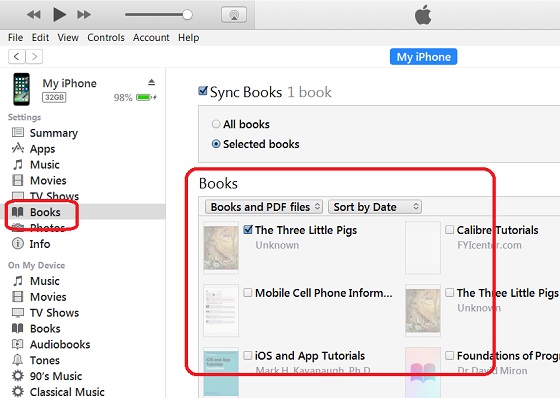Open the Help menu
The width and height of the screenshot is (560, 398).
[189, 38]
